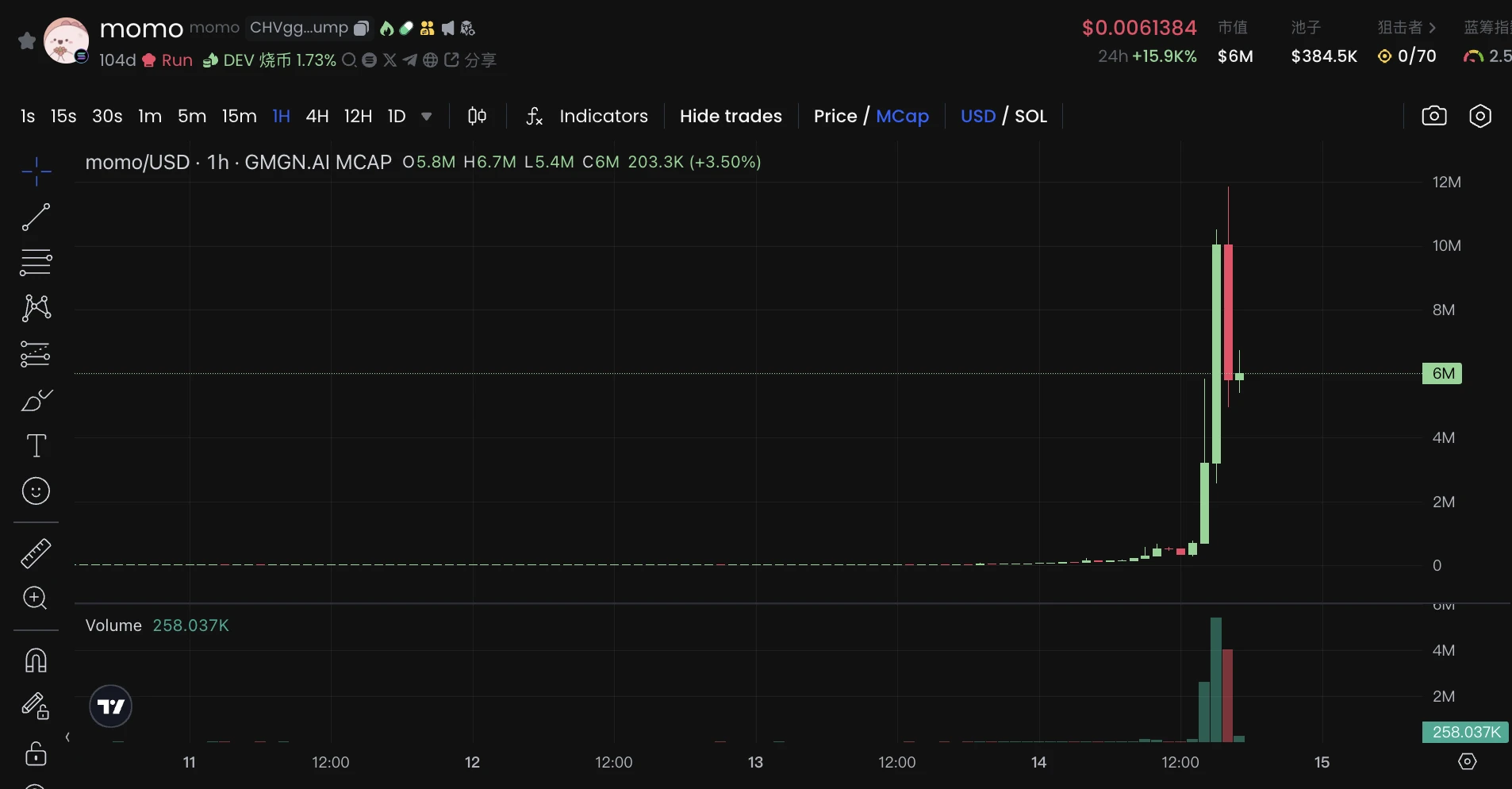Click the Volume 258.037K indicator label

point(157,625)
